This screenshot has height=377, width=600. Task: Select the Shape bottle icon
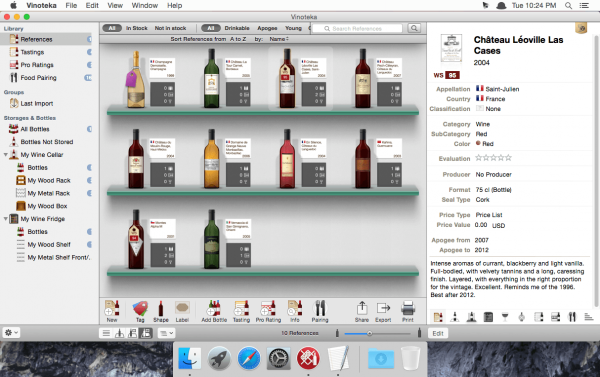[x=161, y=308]
